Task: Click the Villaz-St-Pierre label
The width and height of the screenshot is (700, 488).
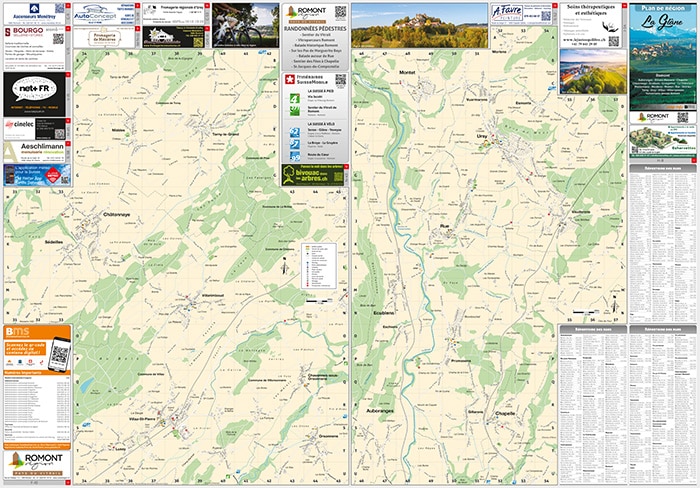Action: (142, 419)
